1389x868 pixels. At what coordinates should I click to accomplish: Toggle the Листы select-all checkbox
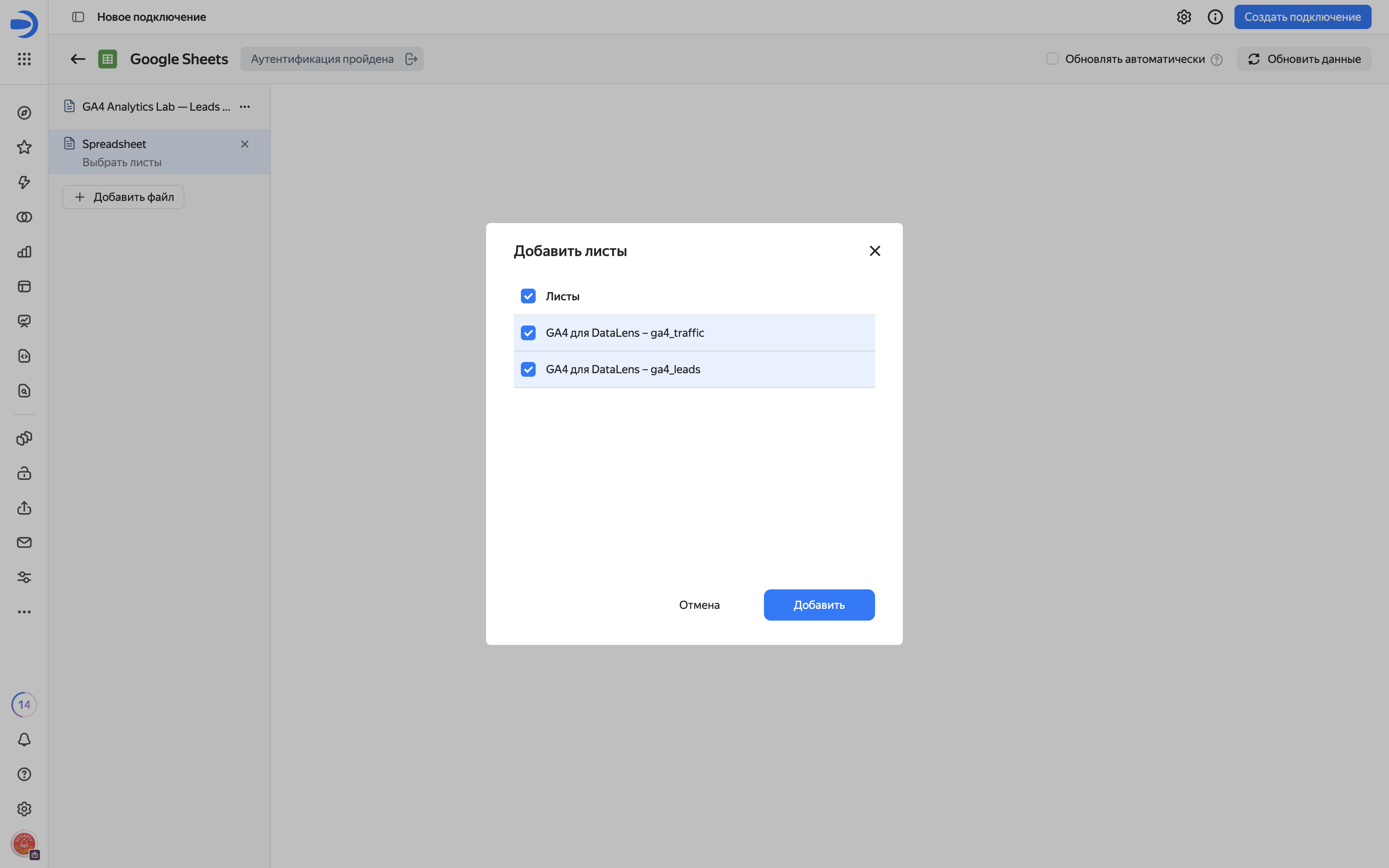[528, 296]
